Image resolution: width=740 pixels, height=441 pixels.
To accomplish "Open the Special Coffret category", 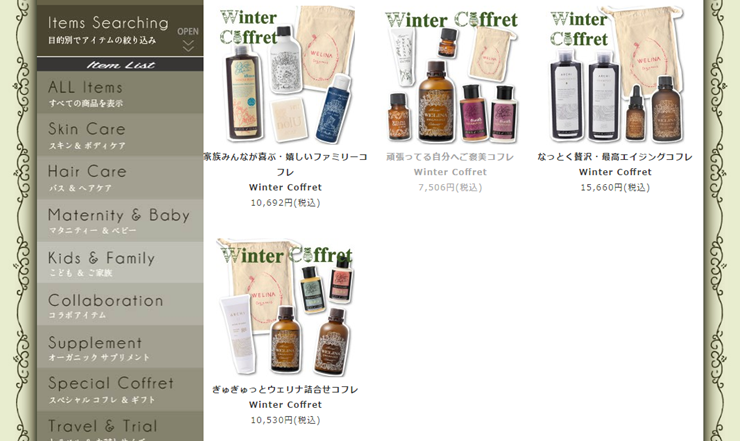I will 120,389.
